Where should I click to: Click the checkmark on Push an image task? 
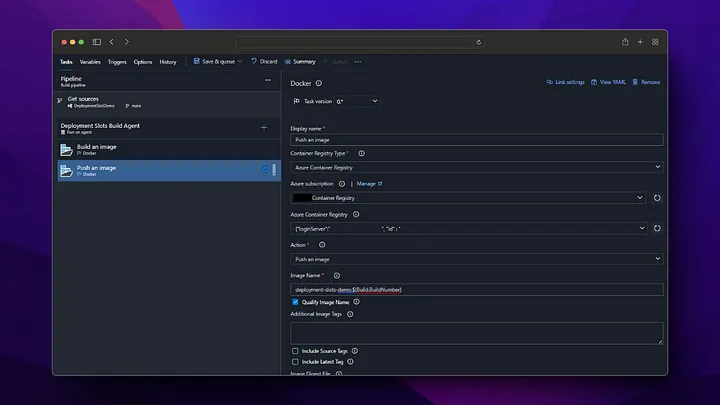[265, 169]
